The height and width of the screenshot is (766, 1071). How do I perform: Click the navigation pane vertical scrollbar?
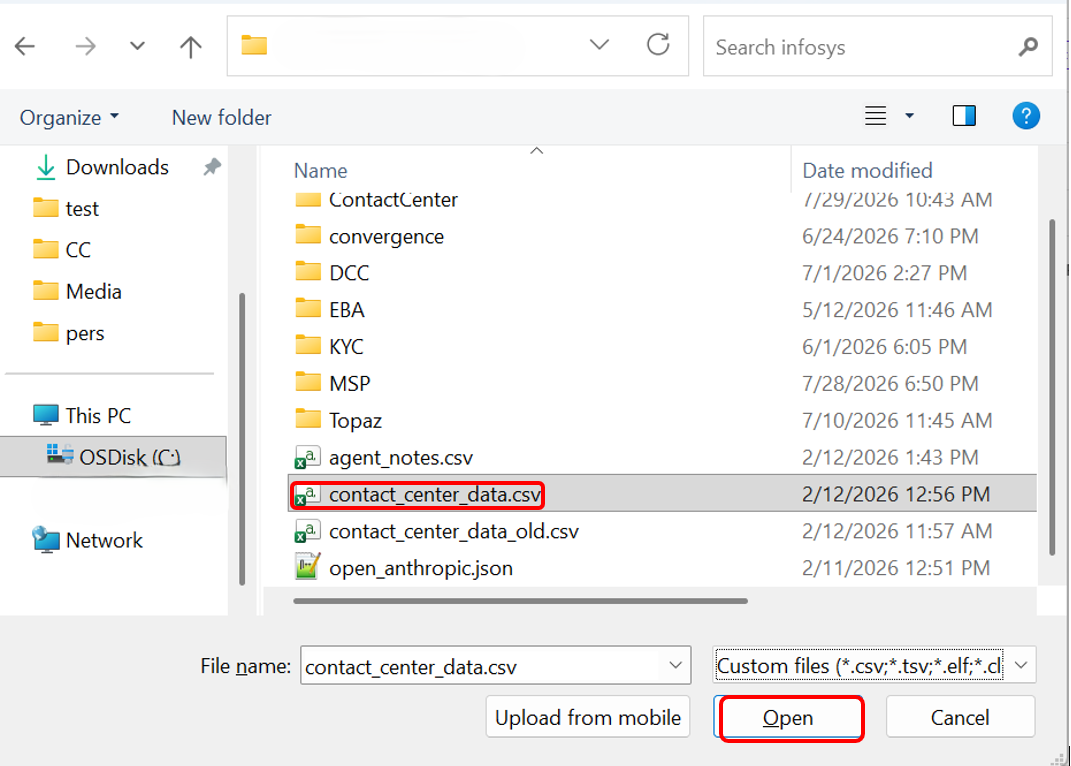coord(242,439)
